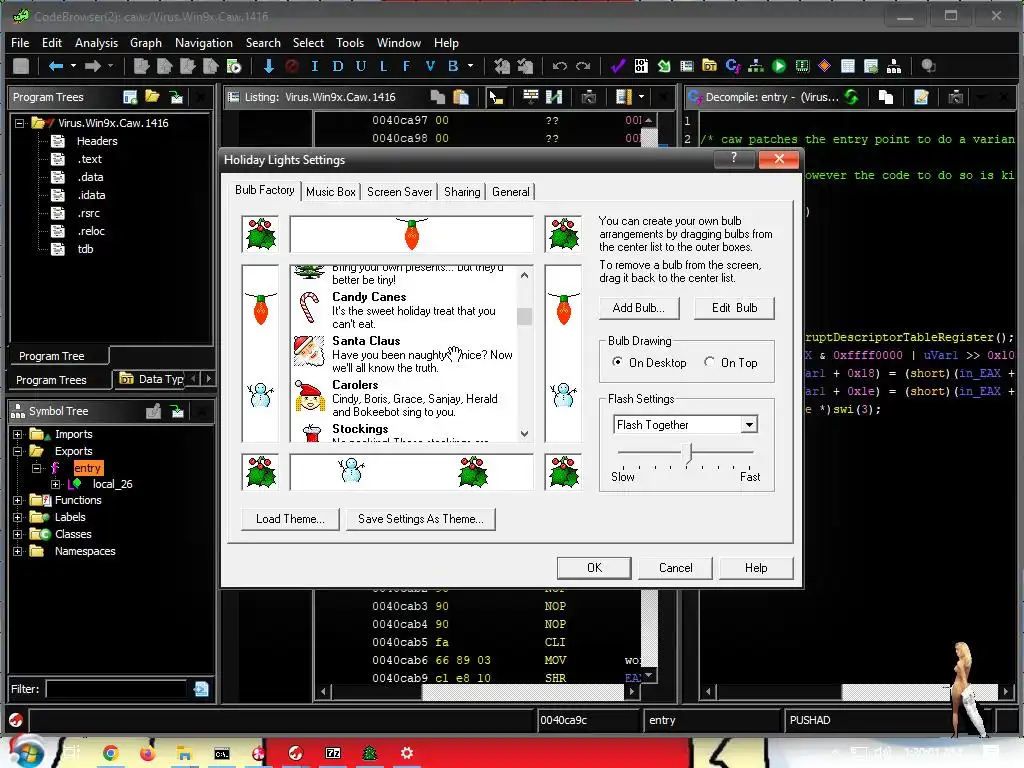Click the filter options icon beside Filter

[x=201, y=689]
